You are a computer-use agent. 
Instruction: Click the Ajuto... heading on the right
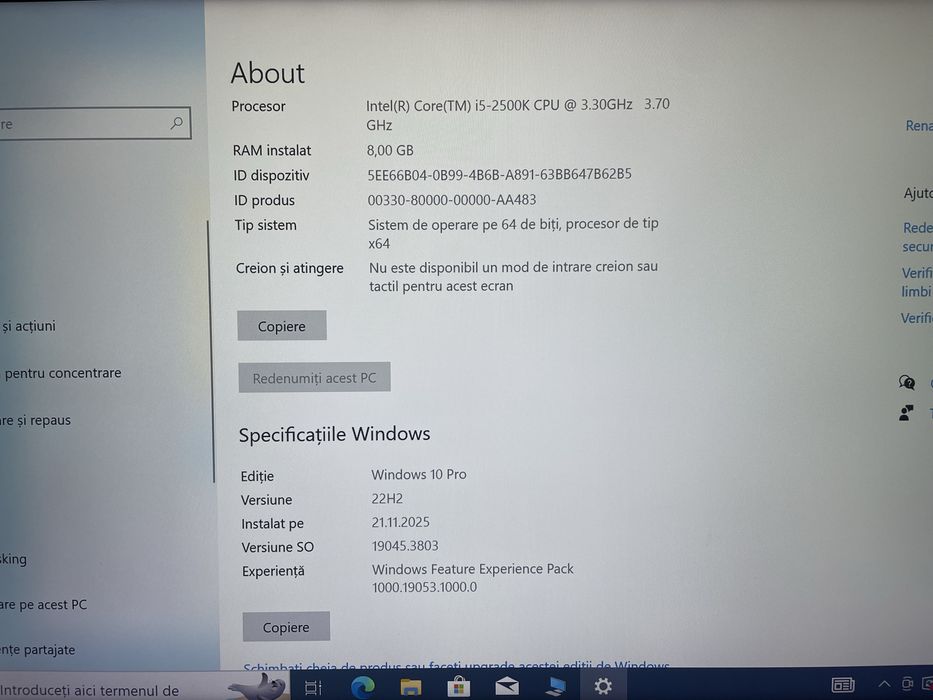click(x=918, y=193)
